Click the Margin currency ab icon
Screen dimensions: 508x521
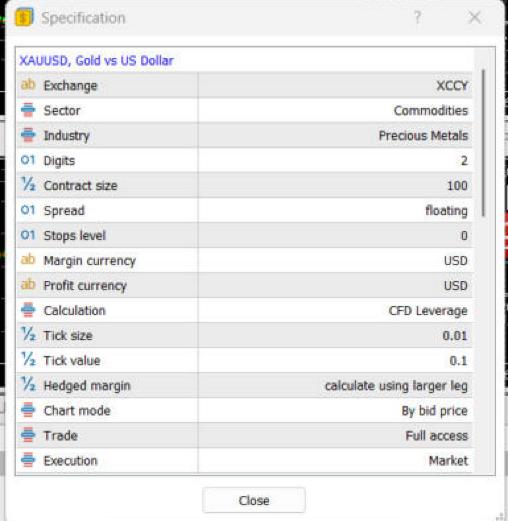coord(28,260)
